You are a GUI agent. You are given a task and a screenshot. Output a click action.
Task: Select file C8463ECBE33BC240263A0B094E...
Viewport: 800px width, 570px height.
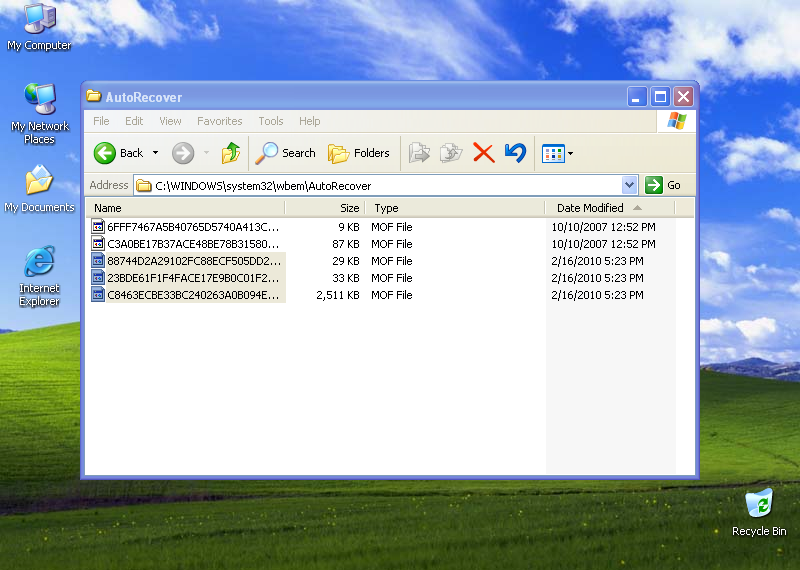point(193,295)
